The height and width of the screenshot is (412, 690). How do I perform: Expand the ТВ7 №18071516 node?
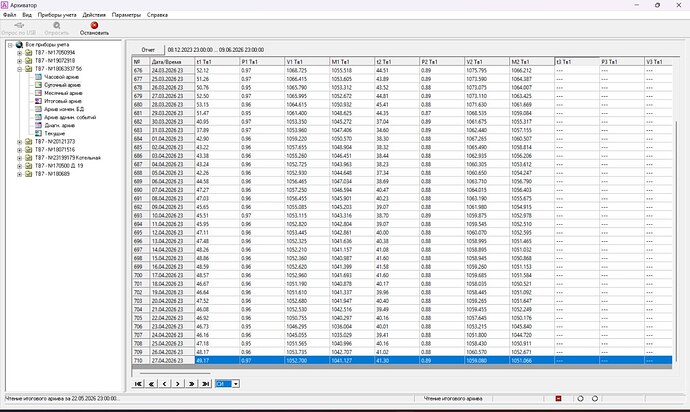[19, 150]
